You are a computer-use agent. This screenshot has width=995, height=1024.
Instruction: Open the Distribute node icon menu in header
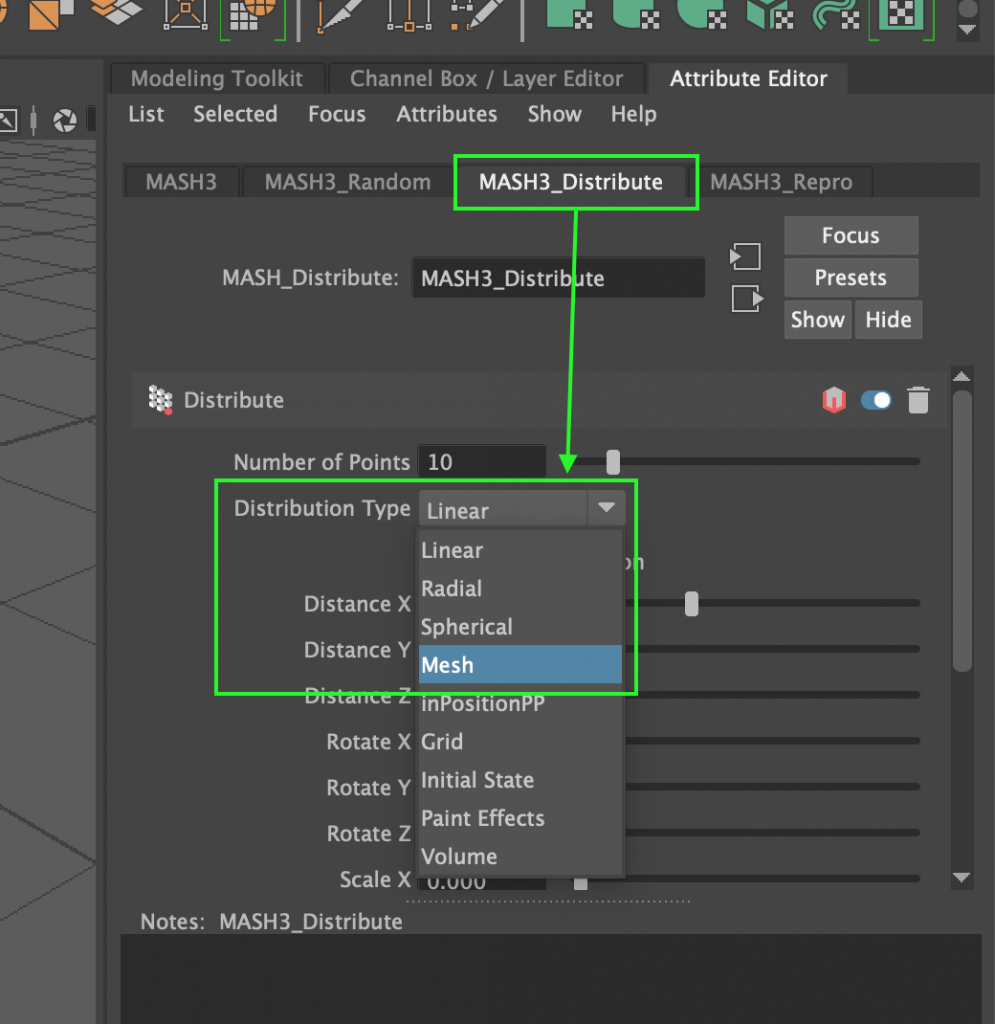(158, 400)
